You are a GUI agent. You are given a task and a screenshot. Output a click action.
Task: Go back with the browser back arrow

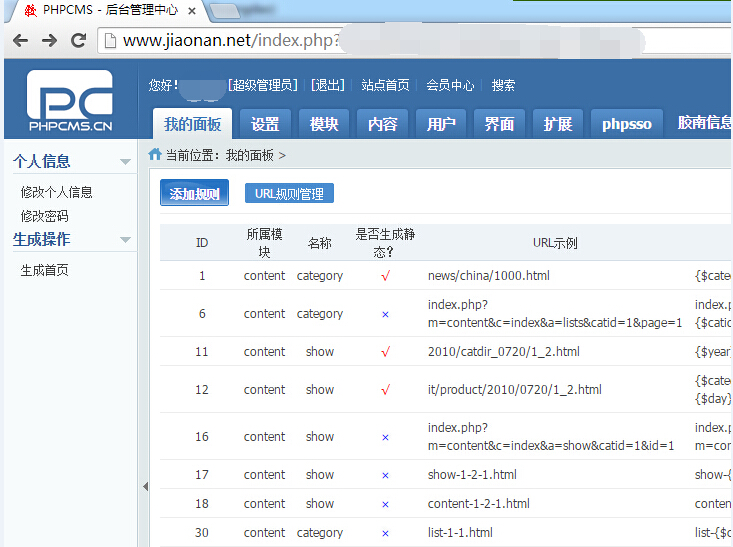(x=20, y=41)
